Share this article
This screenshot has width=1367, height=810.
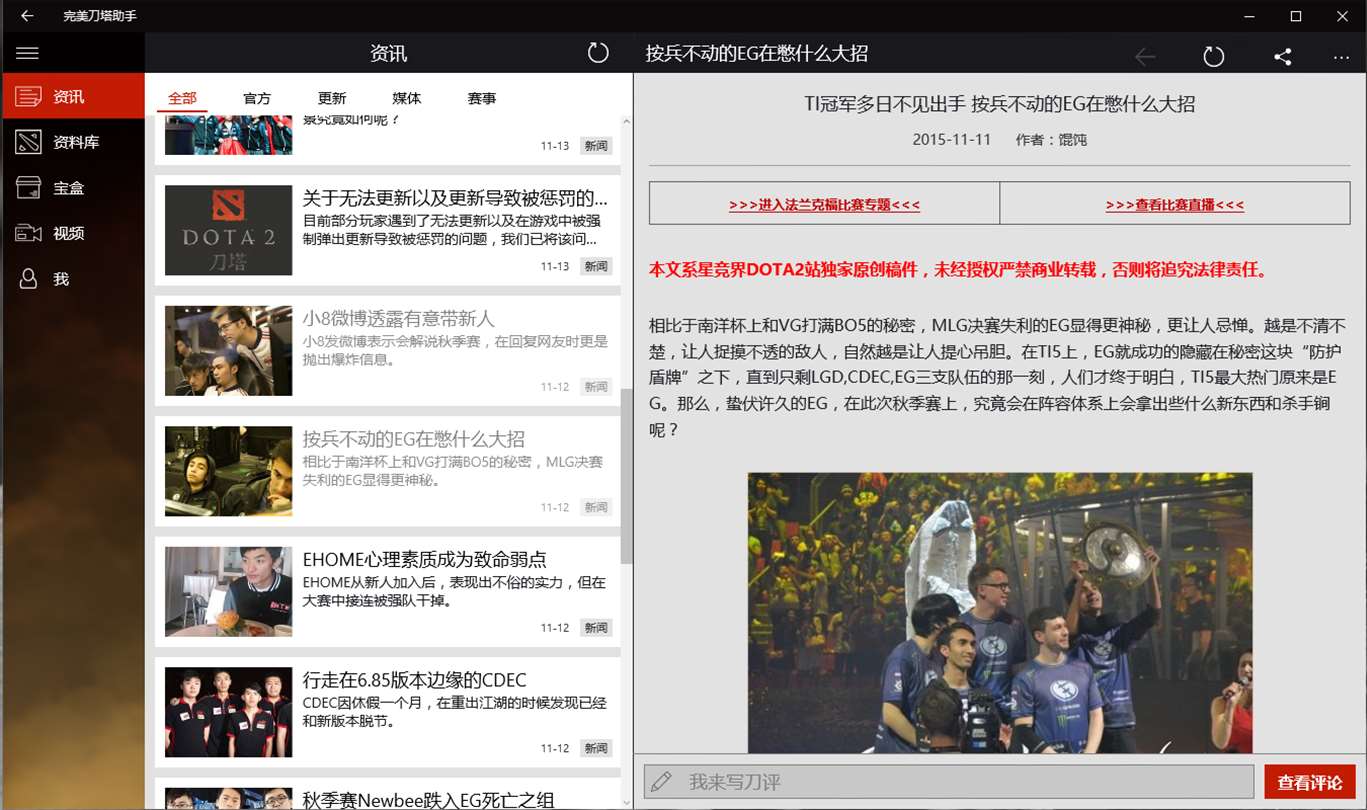1282,56
